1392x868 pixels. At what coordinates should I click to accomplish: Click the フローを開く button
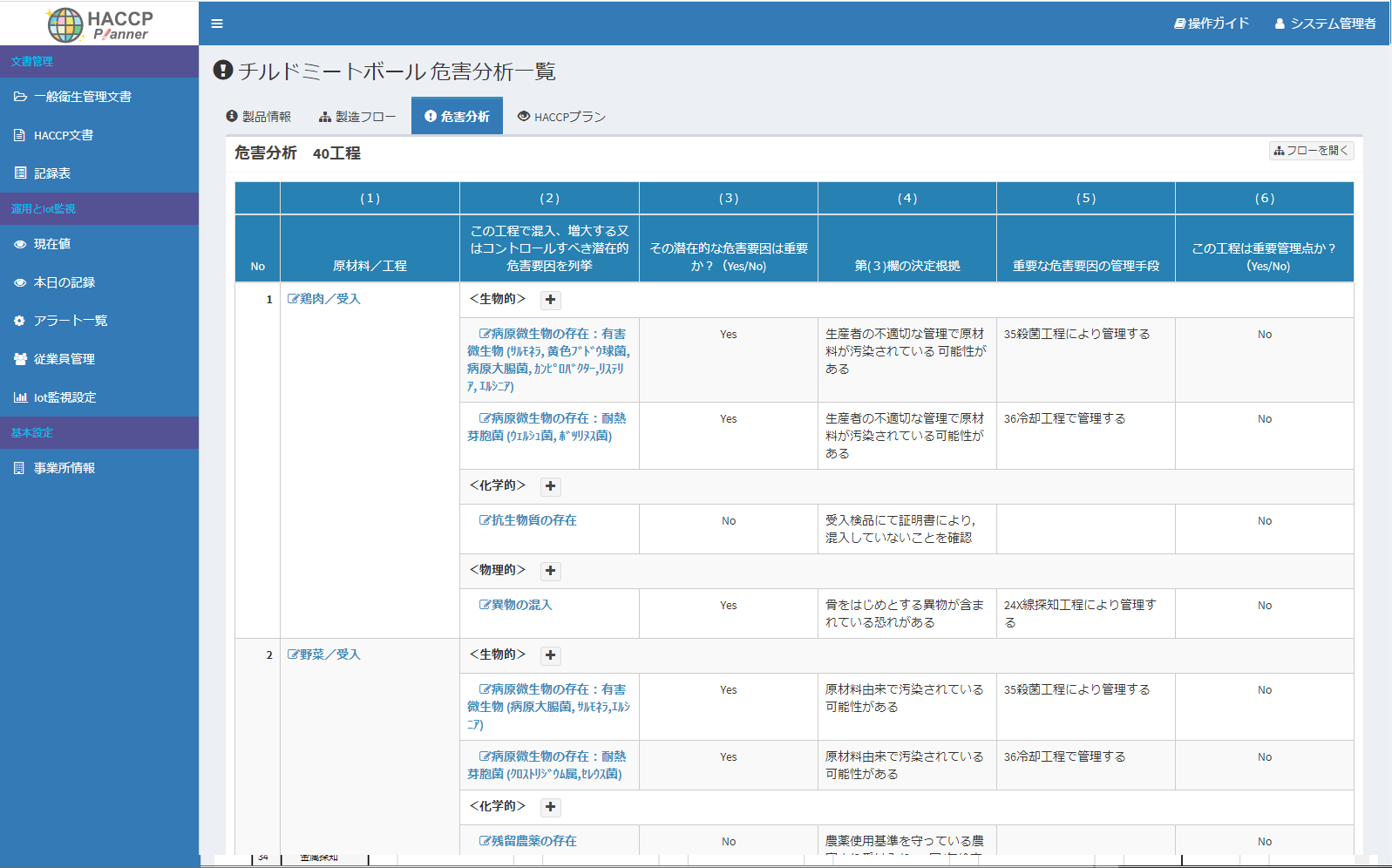pos(1311,151)
